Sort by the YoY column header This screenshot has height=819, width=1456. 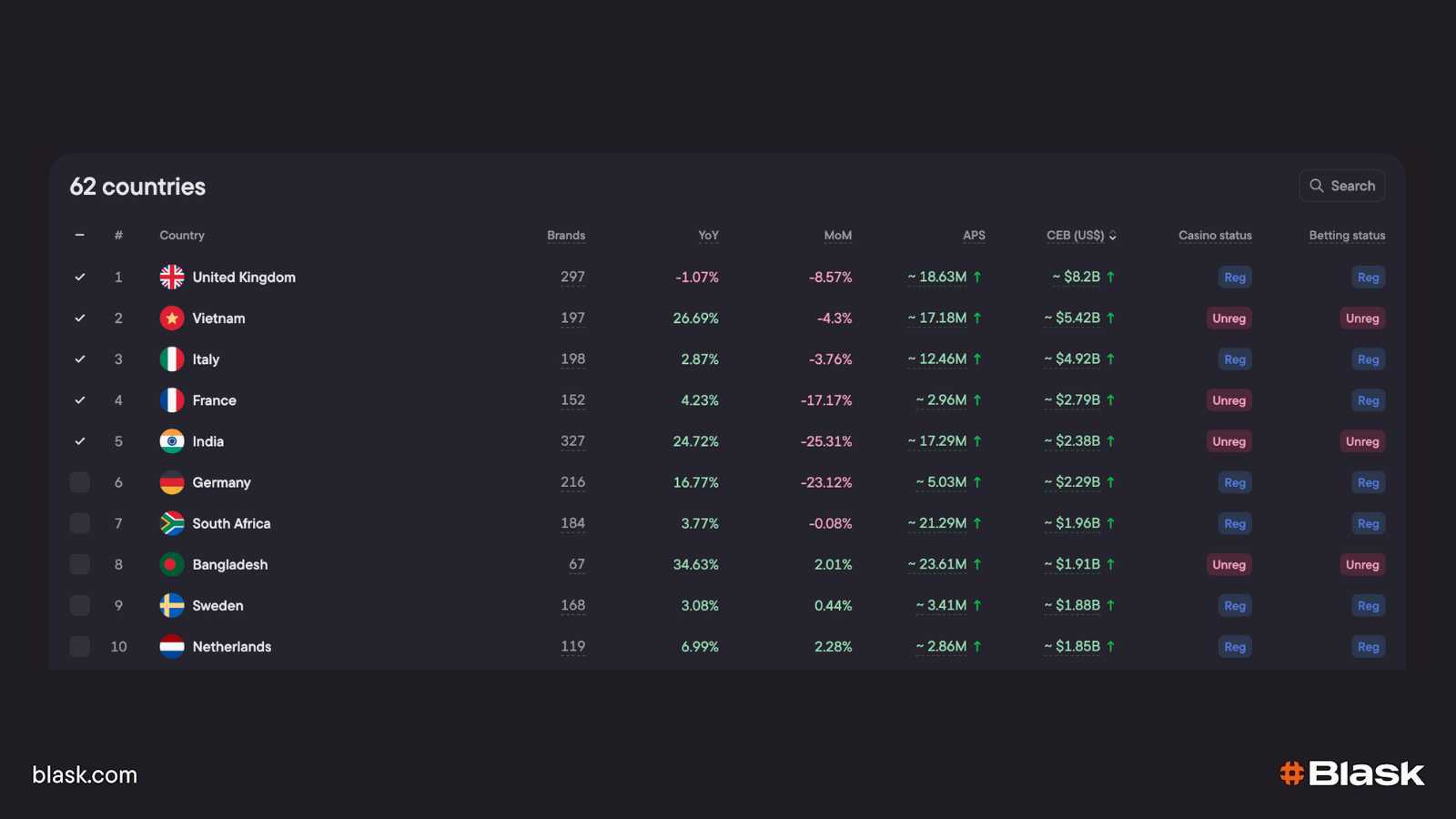tap(708, 235)
